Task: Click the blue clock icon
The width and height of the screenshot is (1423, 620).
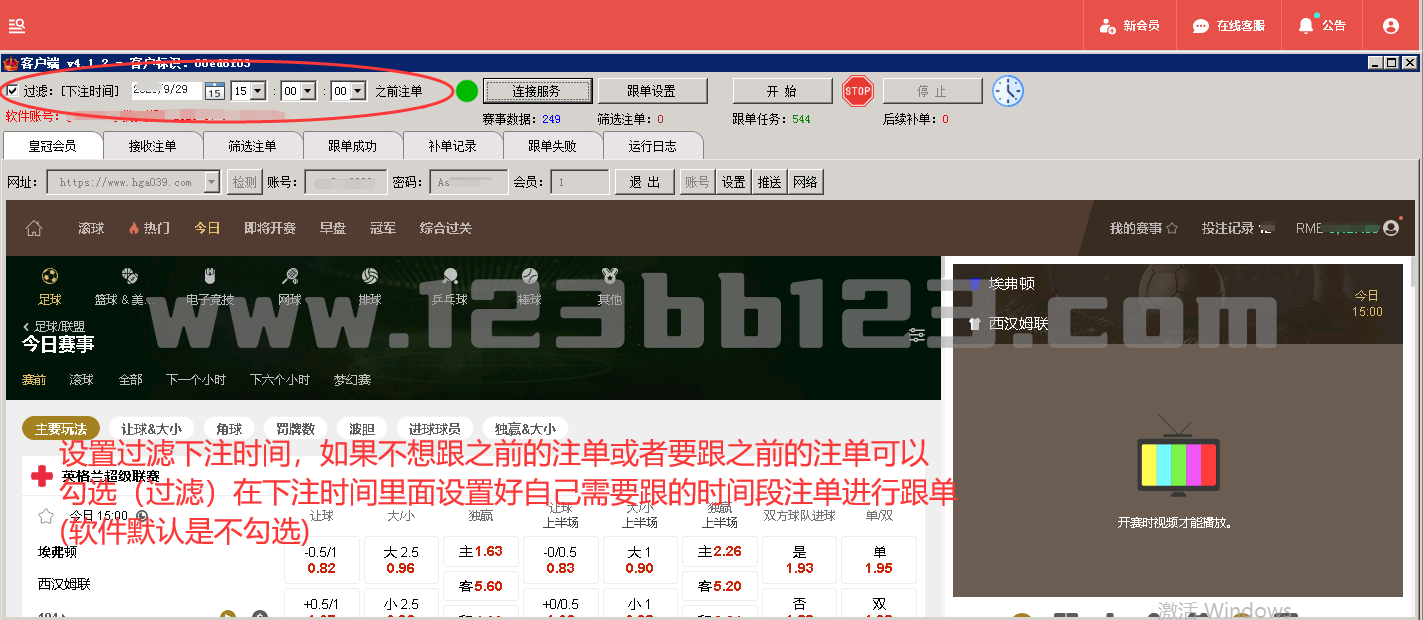Action: pos(1007,91)
